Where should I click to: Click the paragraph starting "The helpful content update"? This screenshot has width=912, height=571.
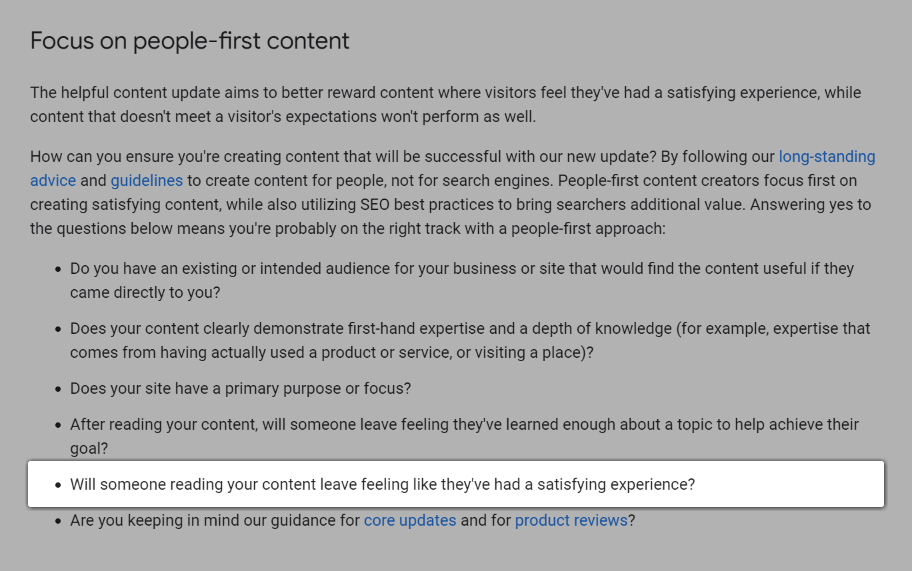pos(445,104)
